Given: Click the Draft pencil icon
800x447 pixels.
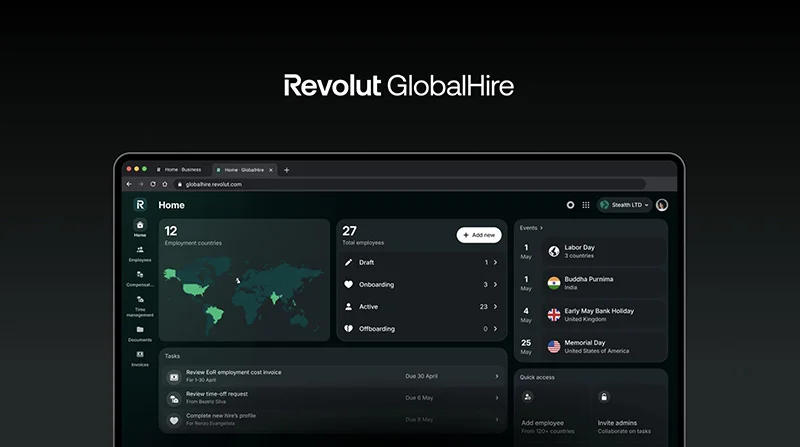Looking at the screenshot, I should [x=348, y=262].
